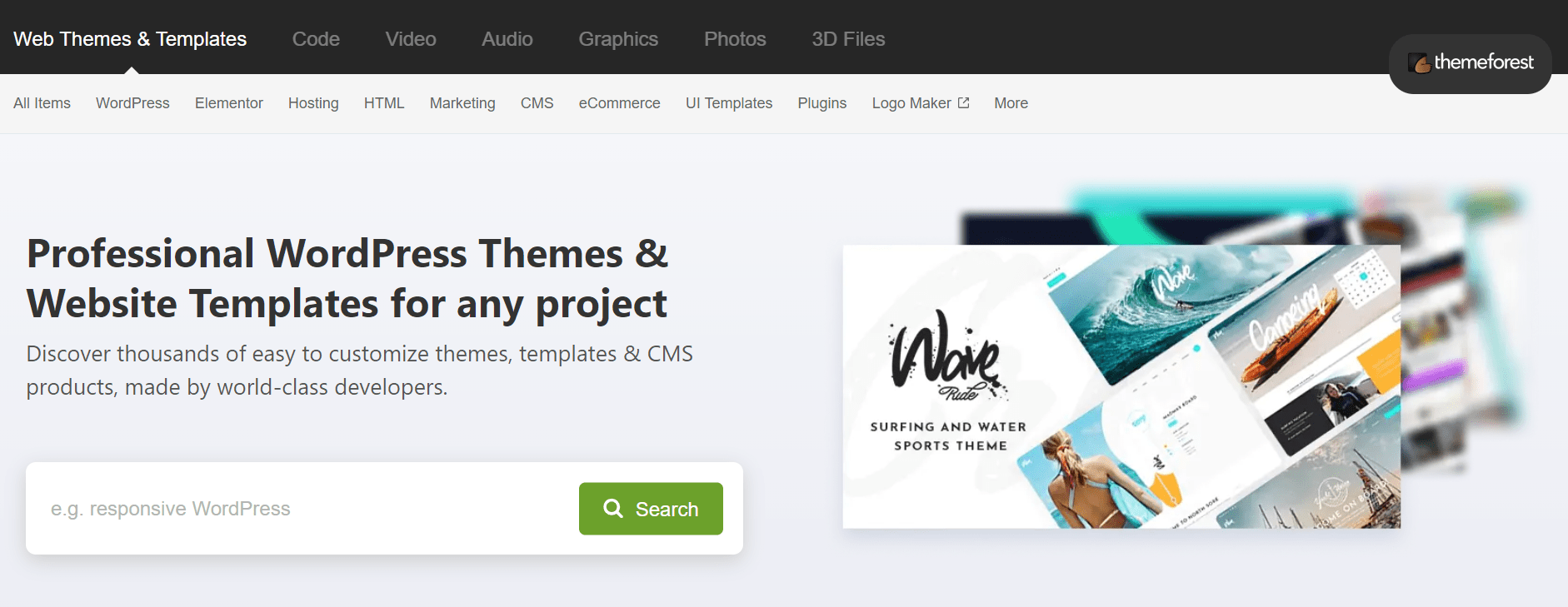Viewport: 1568px width, 607px height.
Task: Open the Wave Ride theme preview image
Action: coord(1121,386)
